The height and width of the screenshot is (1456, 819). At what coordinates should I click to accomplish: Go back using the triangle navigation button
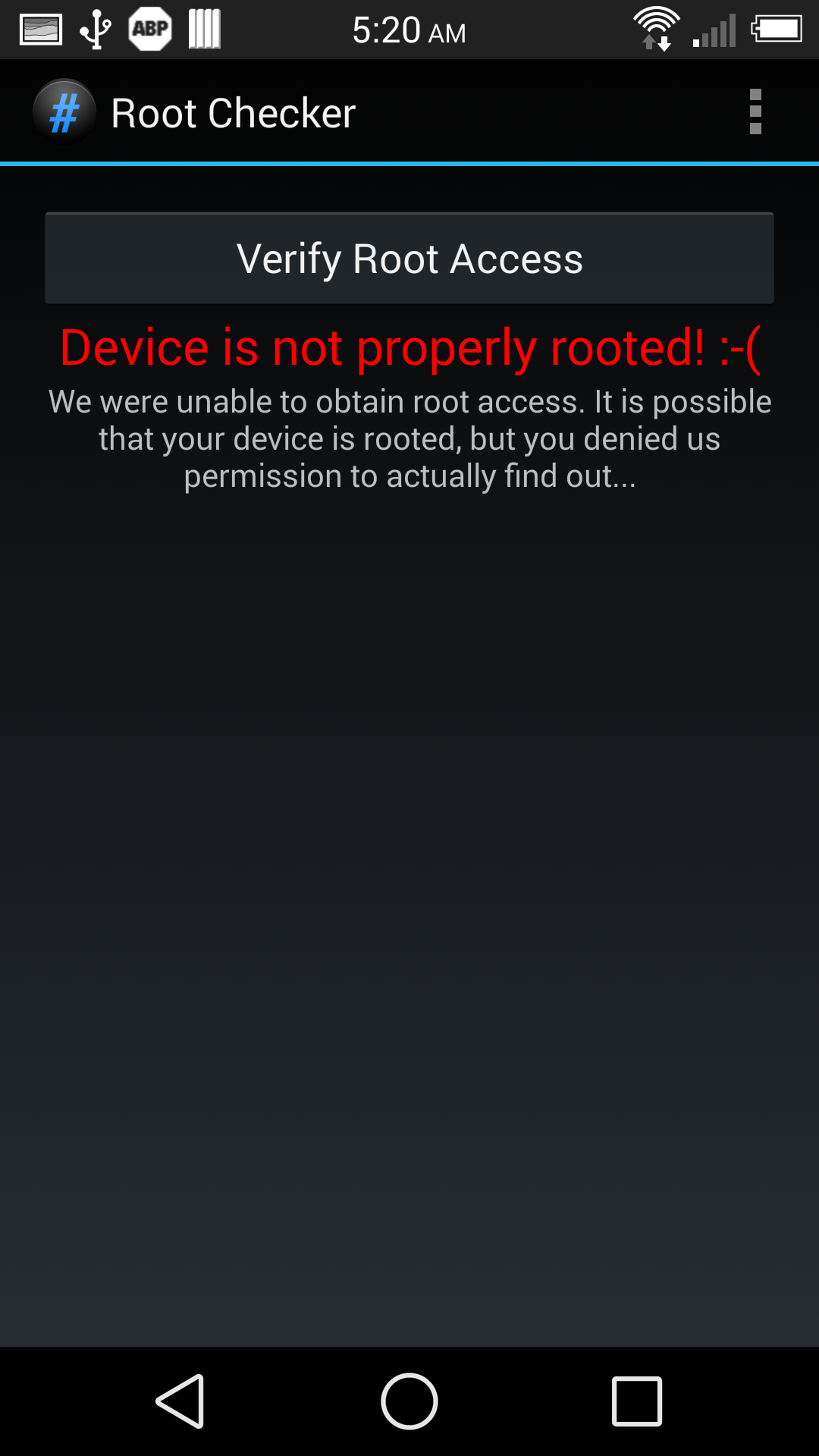pyautogui.click(x=180, y=1401)
